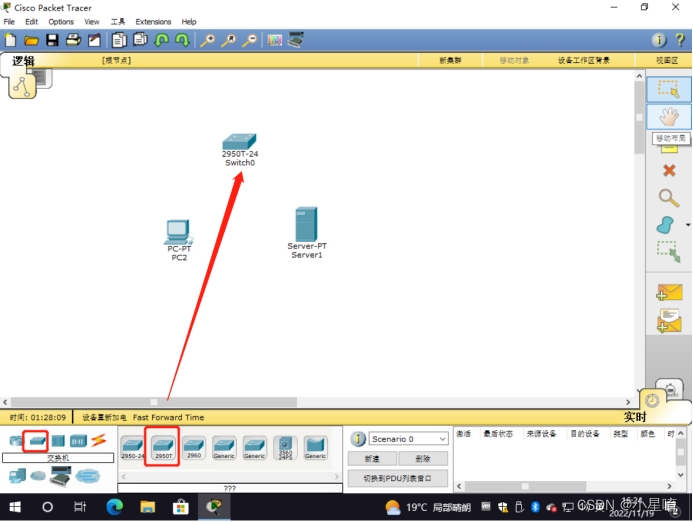Redo with the green right arrow

(182, 40)
